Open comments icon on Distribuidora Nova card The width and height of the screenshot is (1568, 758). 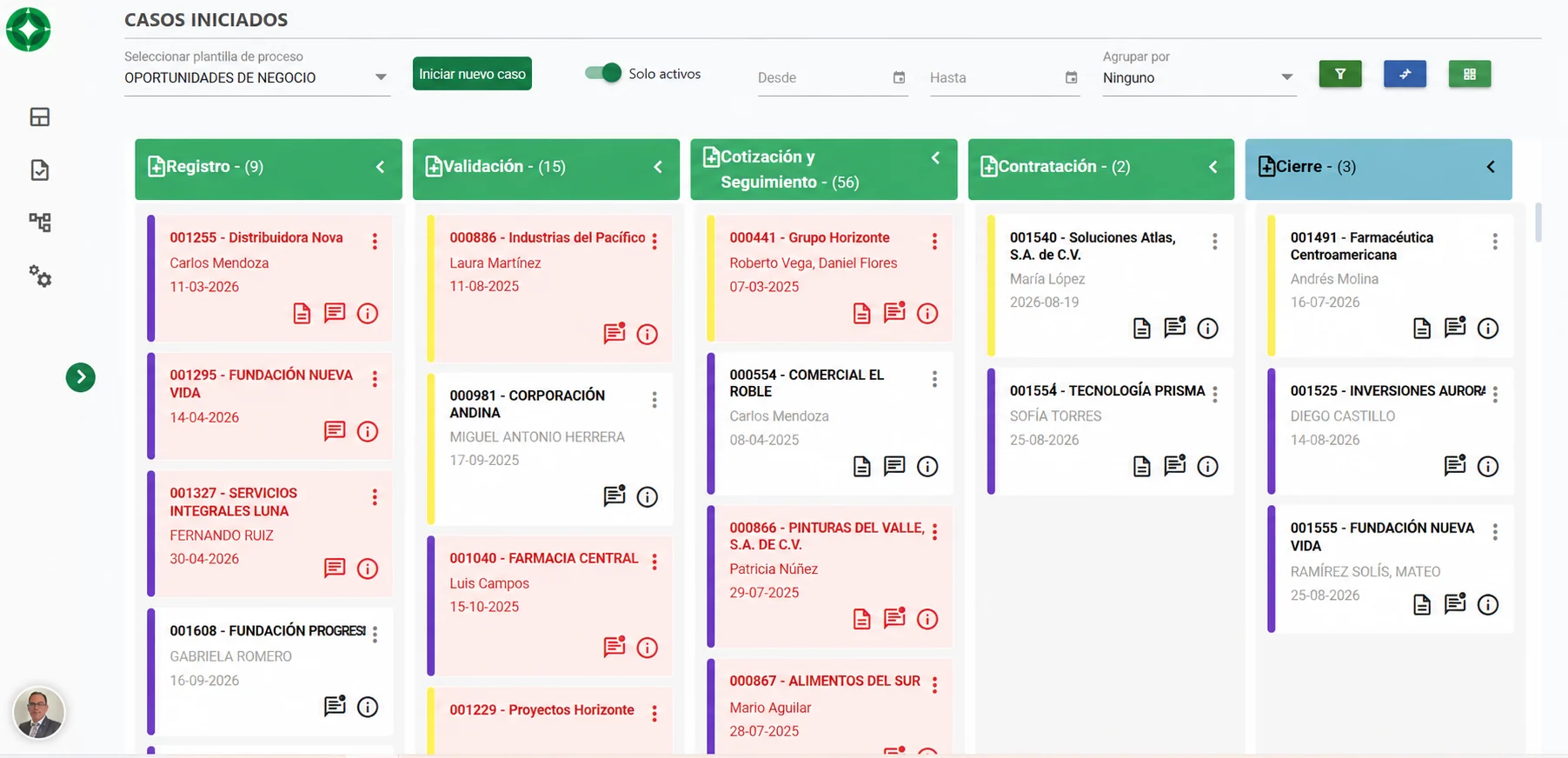pos(335,313)
